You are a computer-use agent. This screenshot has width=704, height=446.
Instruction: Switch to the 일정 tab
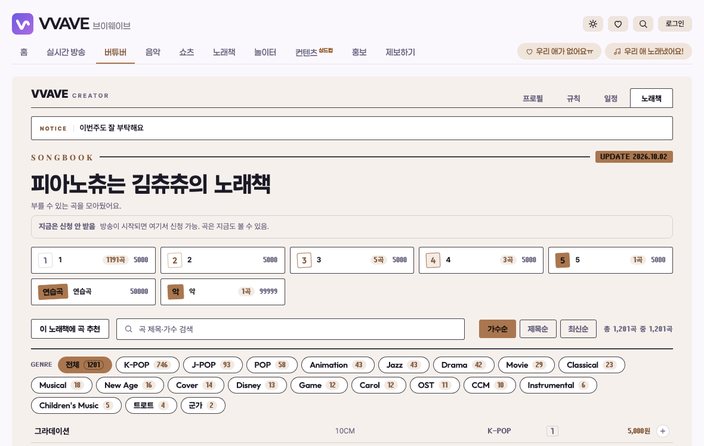point(611,98)
